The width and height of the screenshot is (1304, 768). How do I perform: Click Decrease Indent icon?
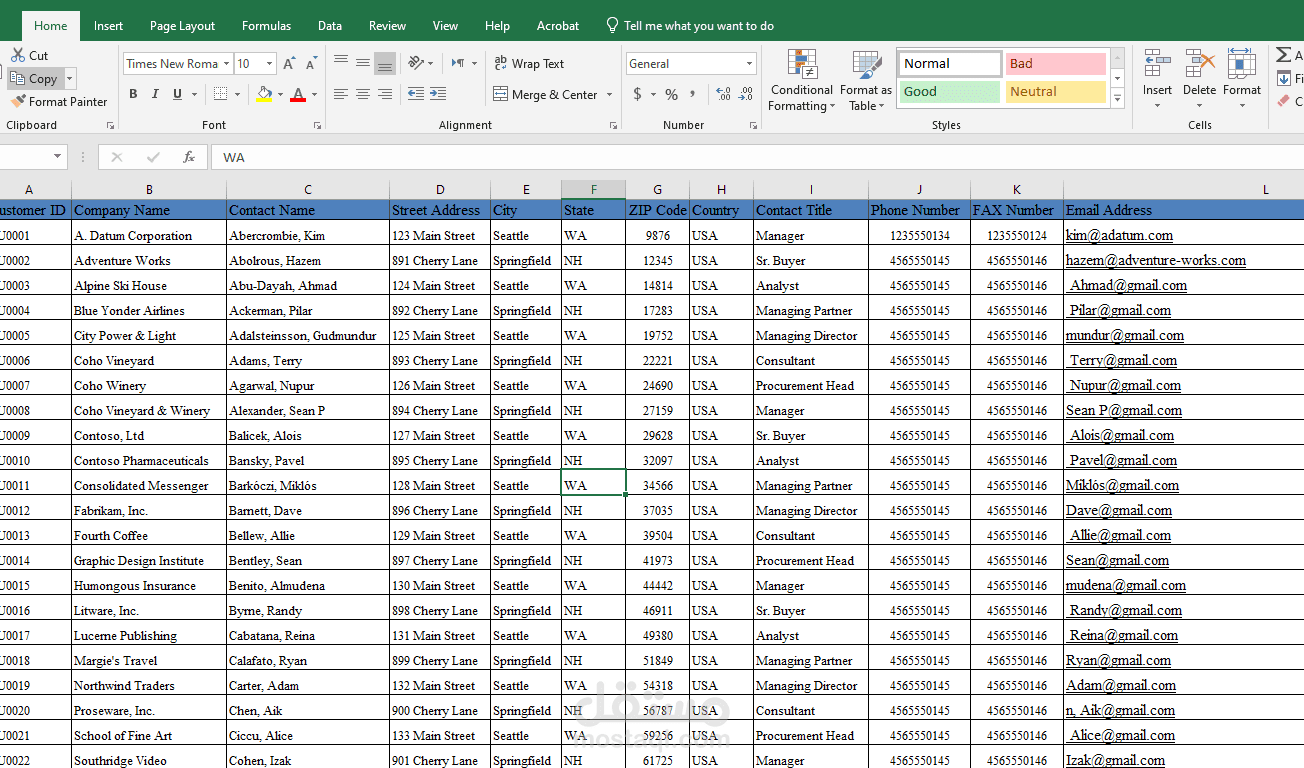[x=415, y=94]
